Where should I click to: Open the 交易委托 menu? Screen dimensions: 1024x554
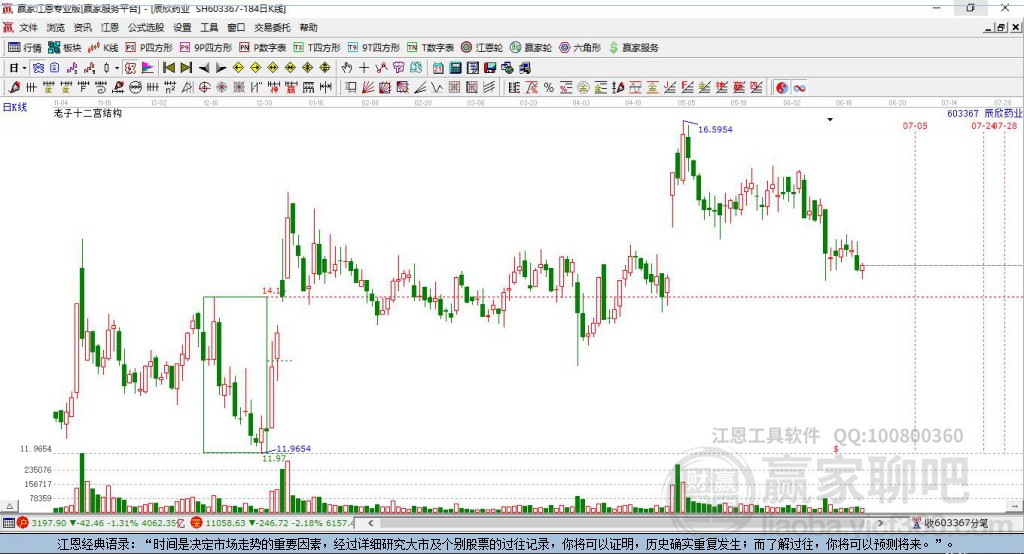click(272, 27)
